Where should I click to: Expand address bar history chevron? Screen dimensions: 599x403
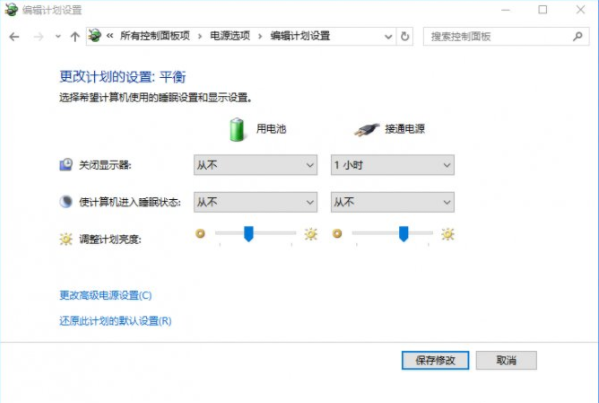pos(388,37)
